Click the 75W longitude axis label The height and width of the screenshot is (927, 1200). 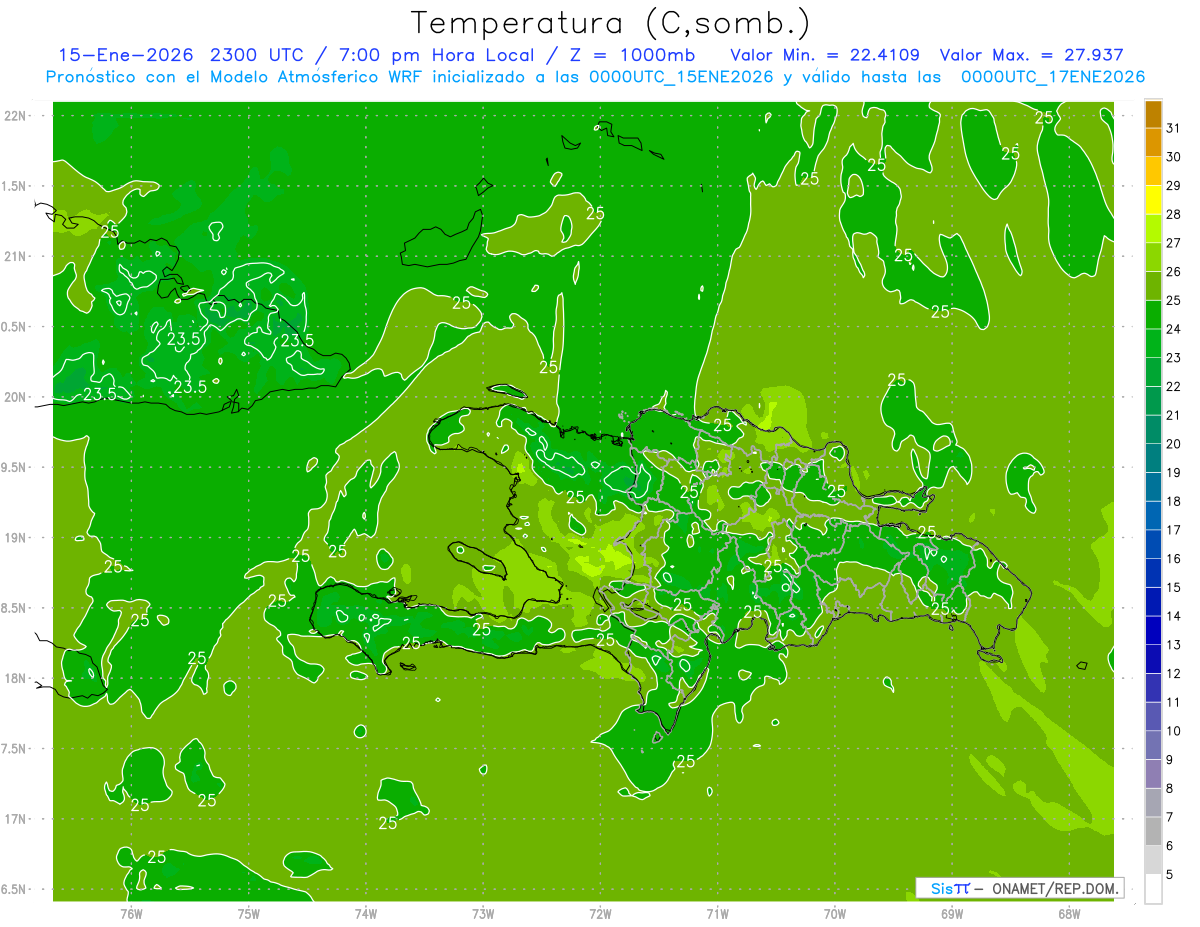[x=249, y=913]
